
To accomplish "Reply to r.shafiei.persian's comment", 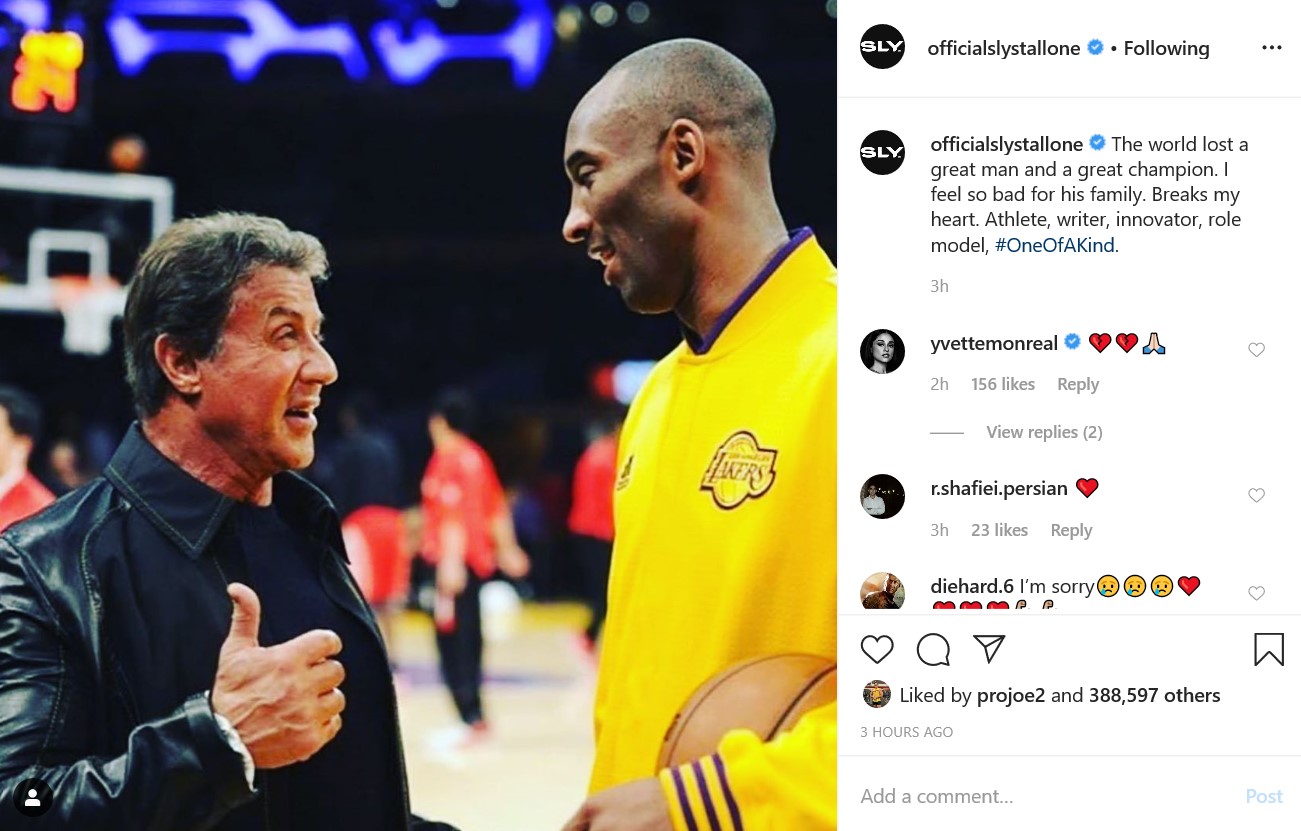I will pos(1071,530).
